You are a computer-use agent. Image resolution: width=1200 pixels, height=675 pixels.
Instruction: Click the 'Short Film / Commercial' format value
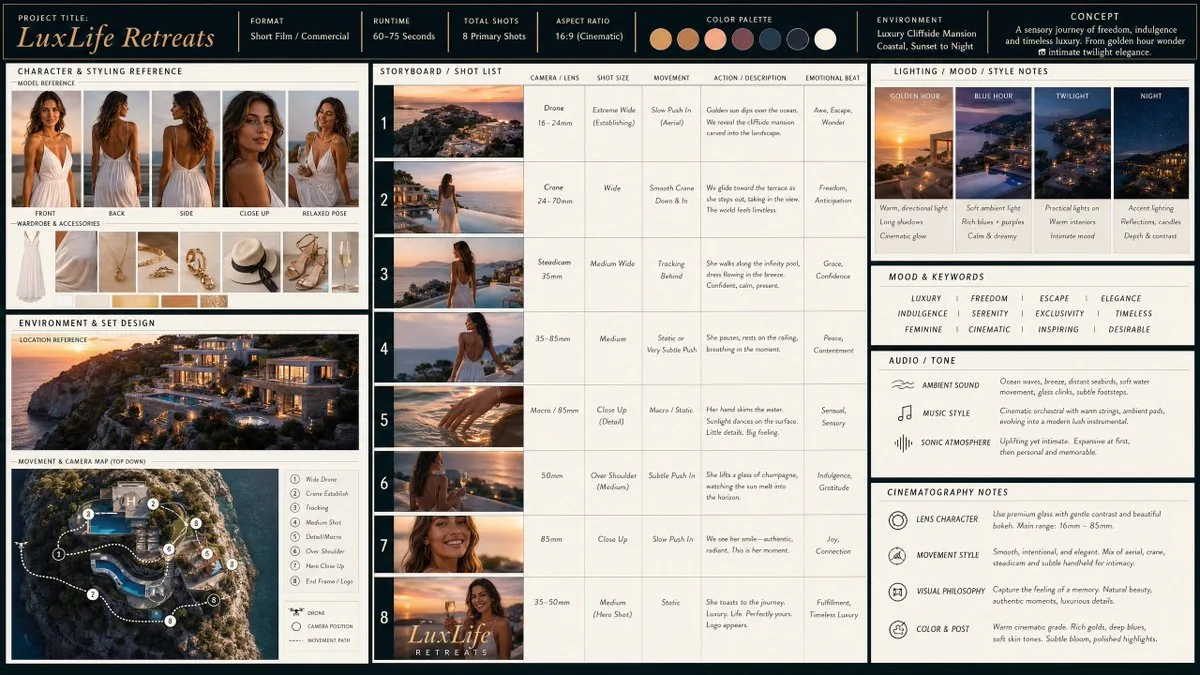coord(300,37)
